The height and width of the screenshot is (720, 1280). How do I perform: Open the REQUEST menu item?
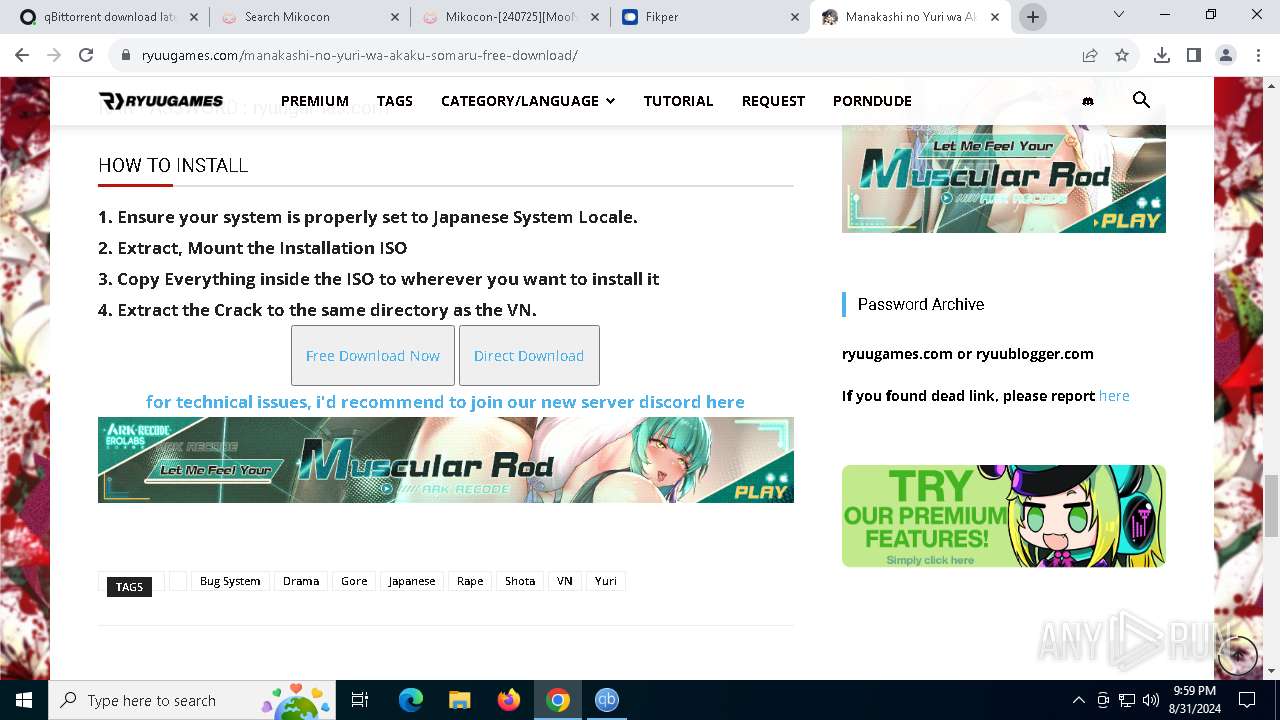(773, 101)
